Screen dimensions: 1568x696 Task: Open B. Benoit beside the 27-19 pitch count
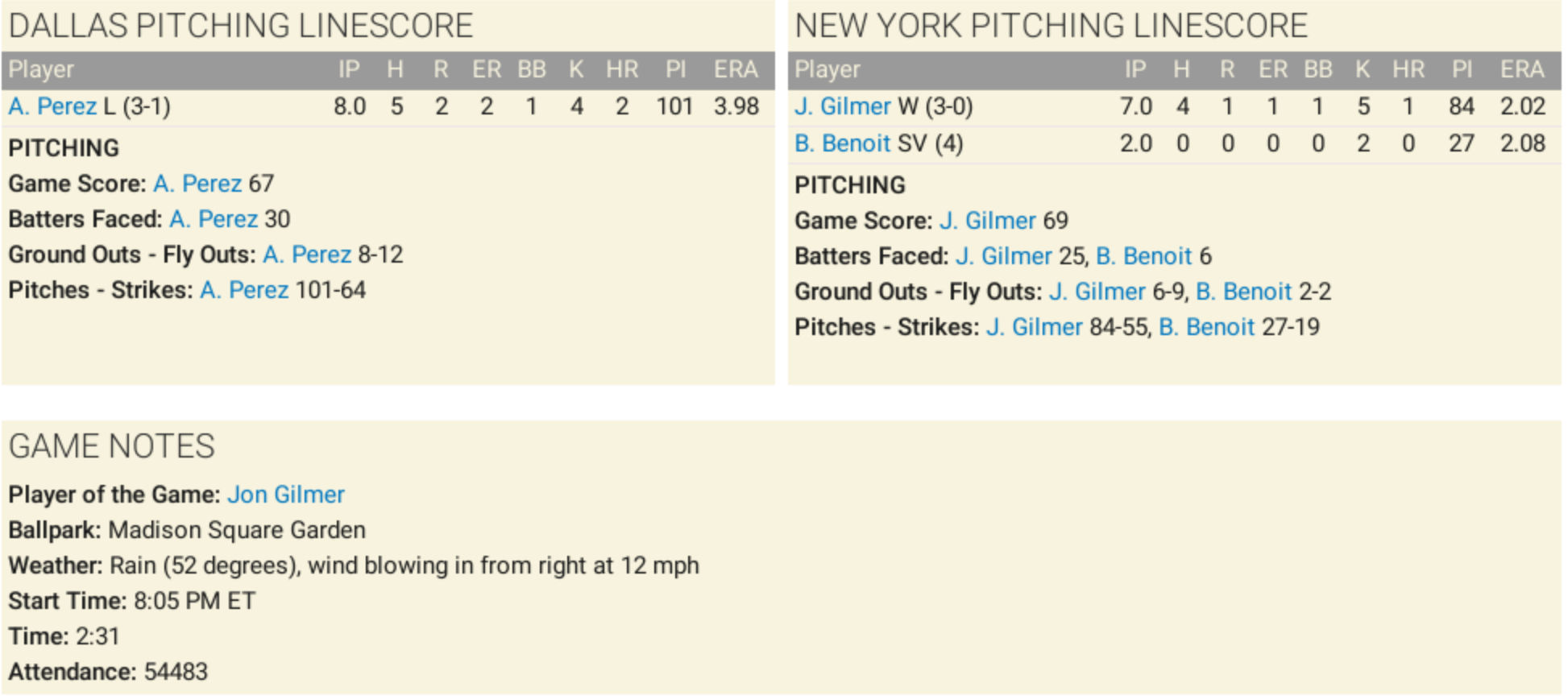(x=1206, y=327)
